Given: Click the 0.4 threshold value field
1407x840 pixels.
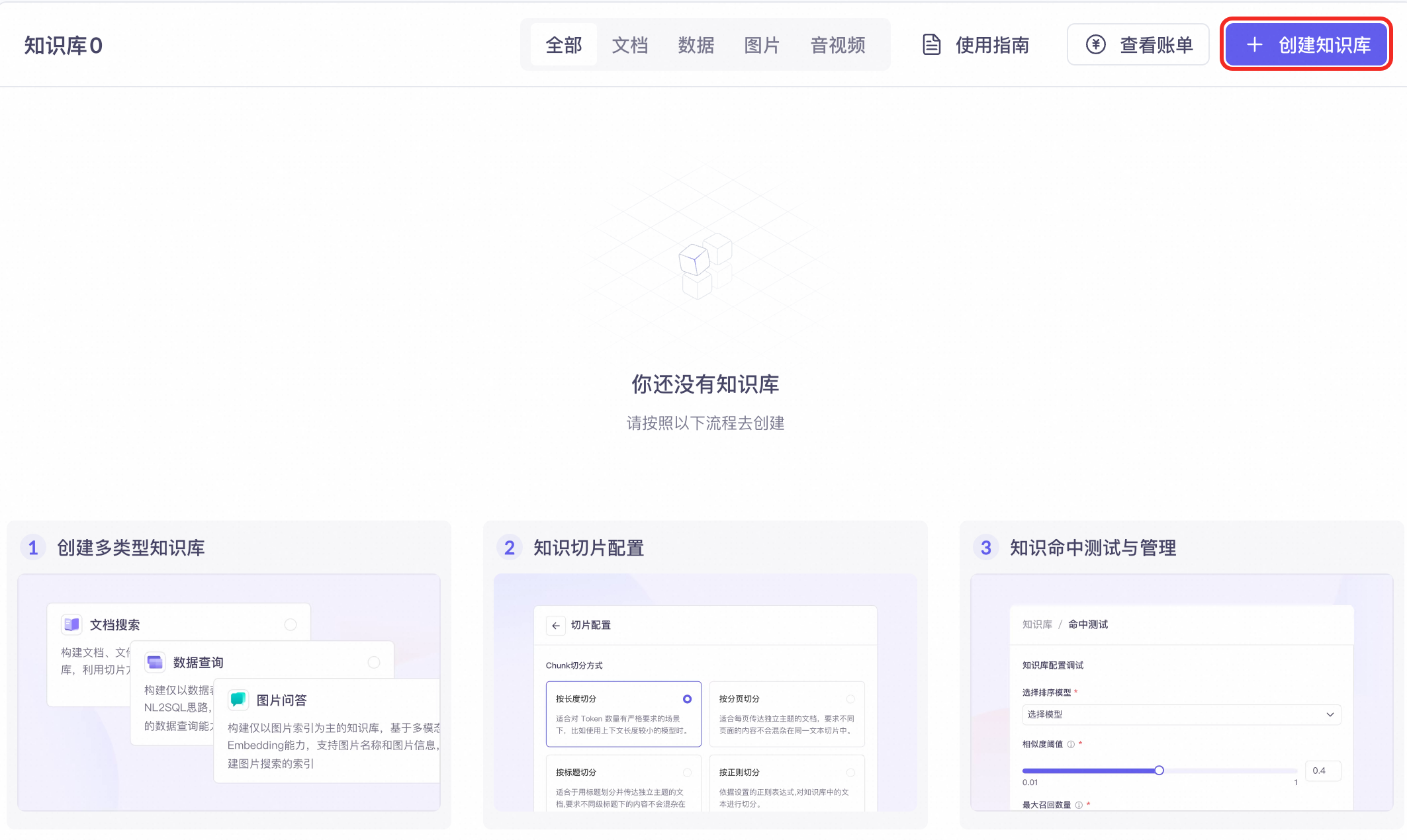Looking at the screenshot, I should (1322, 771).
